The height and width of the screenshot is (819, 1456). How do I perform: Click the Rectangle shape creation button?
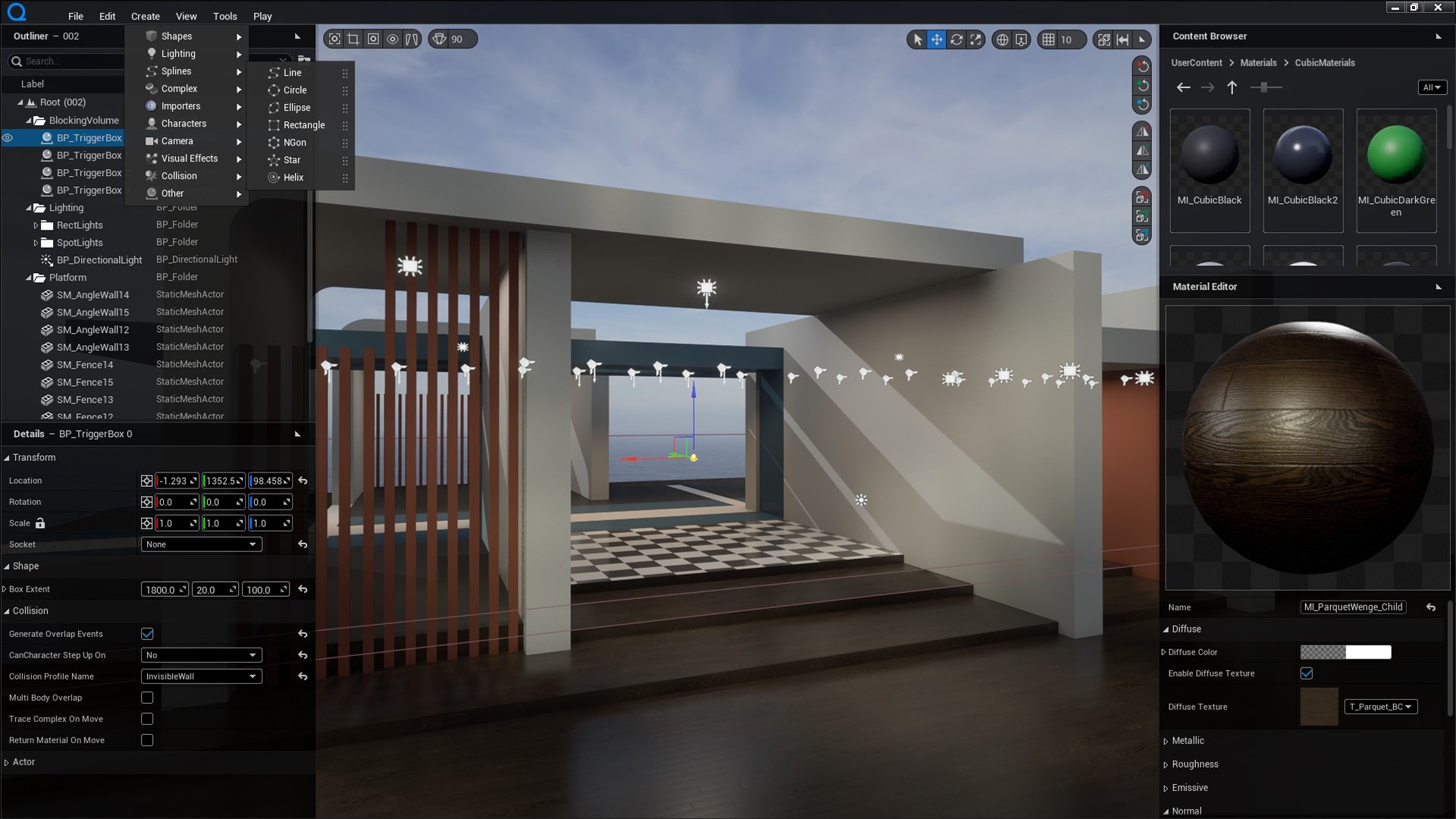click(x=304, y=125)
